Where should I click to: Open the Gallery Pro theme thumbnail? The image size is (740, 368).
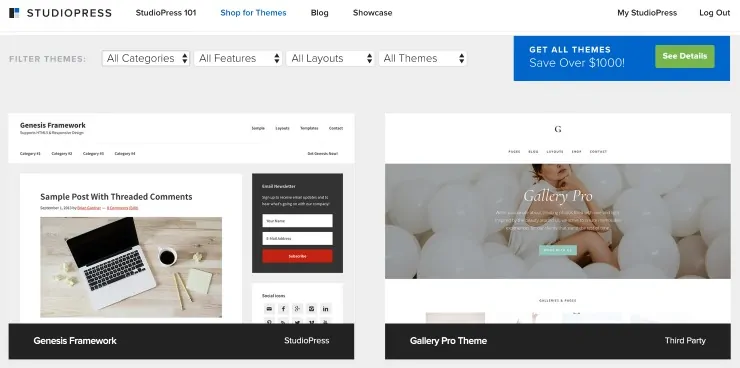click(558, 218)
